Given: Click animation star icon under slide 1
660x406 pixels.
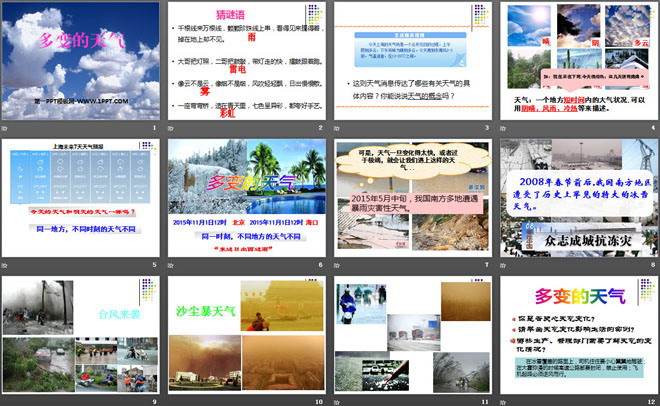Looking at the screenshot, I should click(x=5, y=128).
